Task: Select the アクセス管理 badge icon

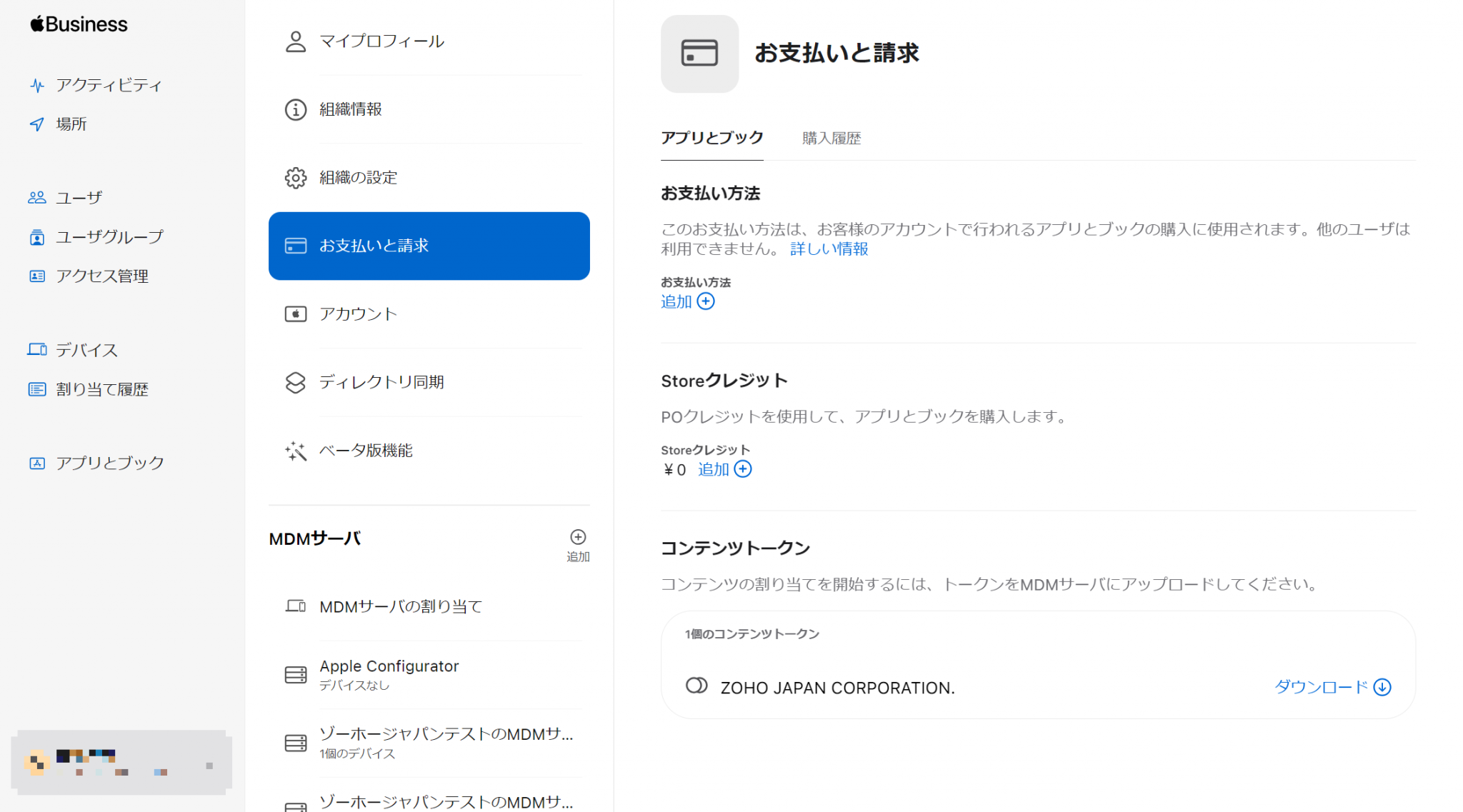Action: click(x=36, y=276)
